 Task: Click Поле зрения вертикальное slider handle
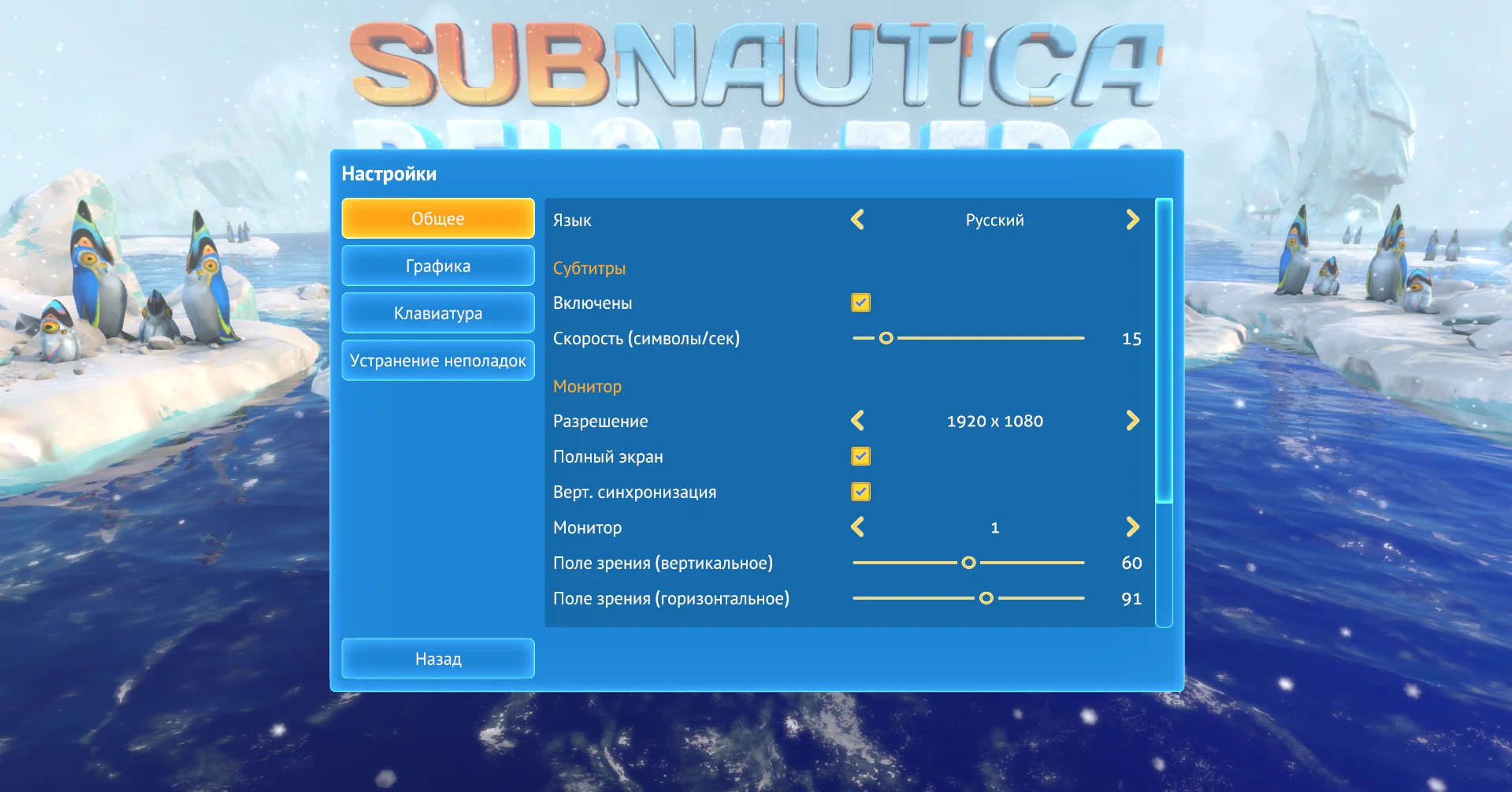coord(968,563)
